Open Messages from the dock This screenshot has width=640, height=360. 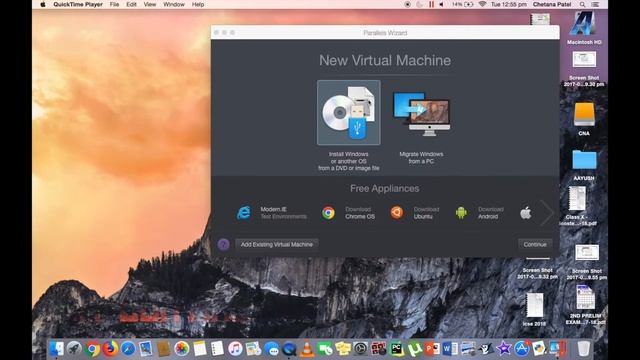click(x=271, y=349)
